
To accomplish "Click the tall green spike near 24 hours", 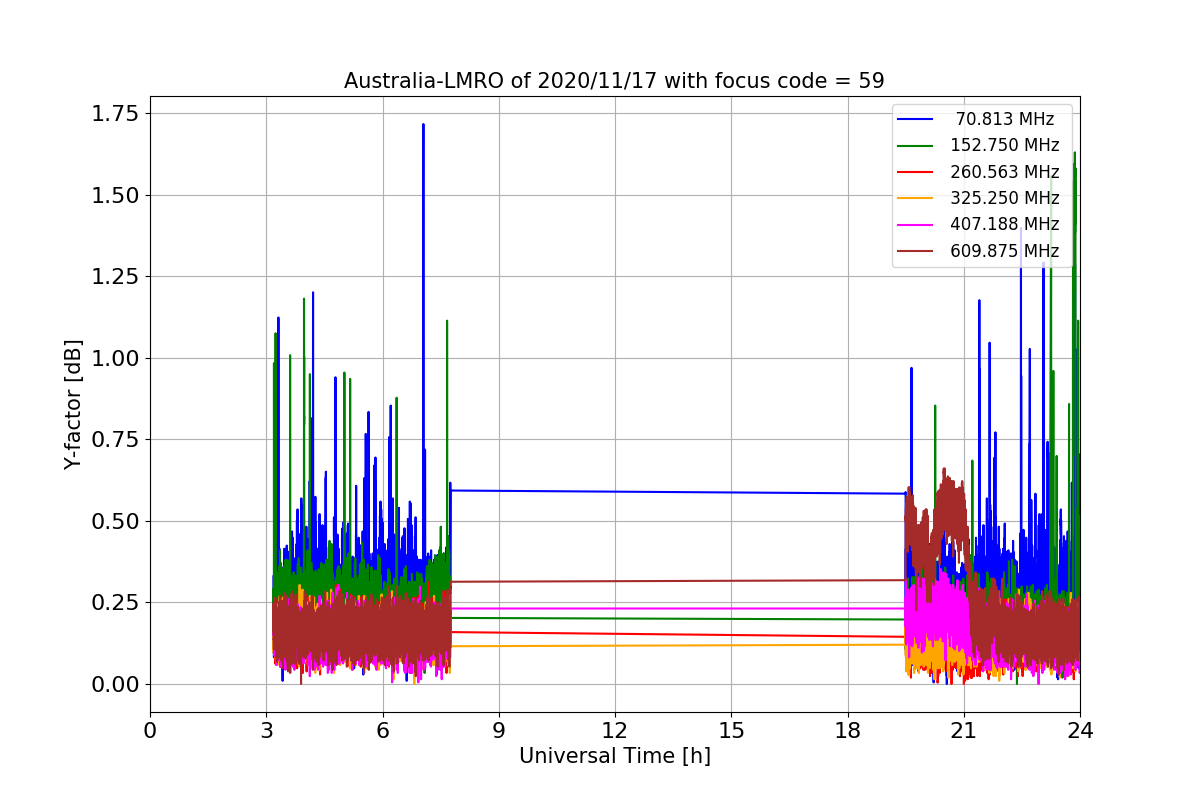I will click(1074, 220).
